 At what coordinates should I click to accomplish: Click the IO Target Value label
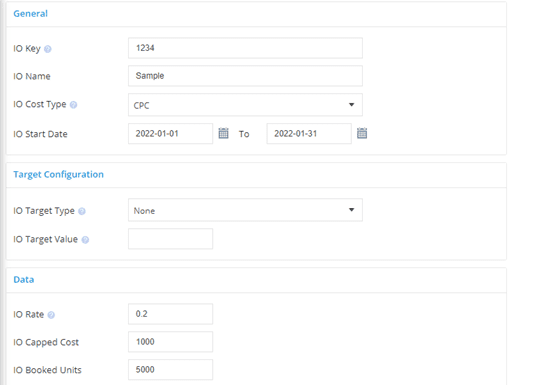45,239
